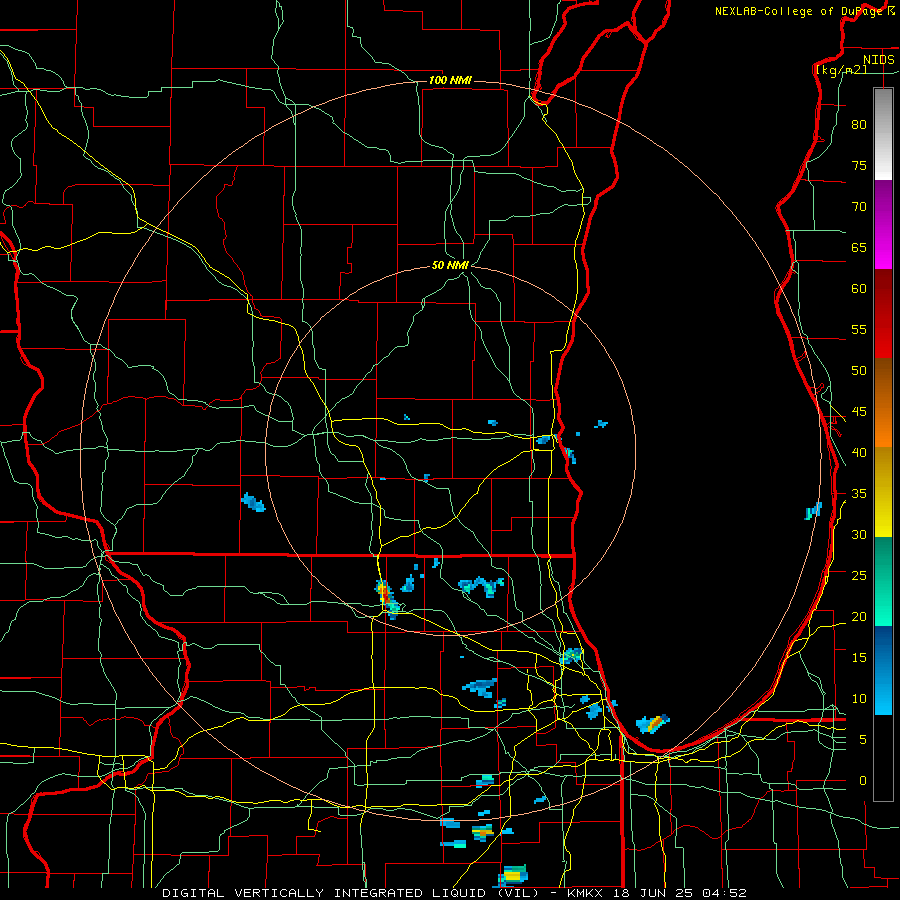Click the 15 value on the color scale

click(859, 658)
